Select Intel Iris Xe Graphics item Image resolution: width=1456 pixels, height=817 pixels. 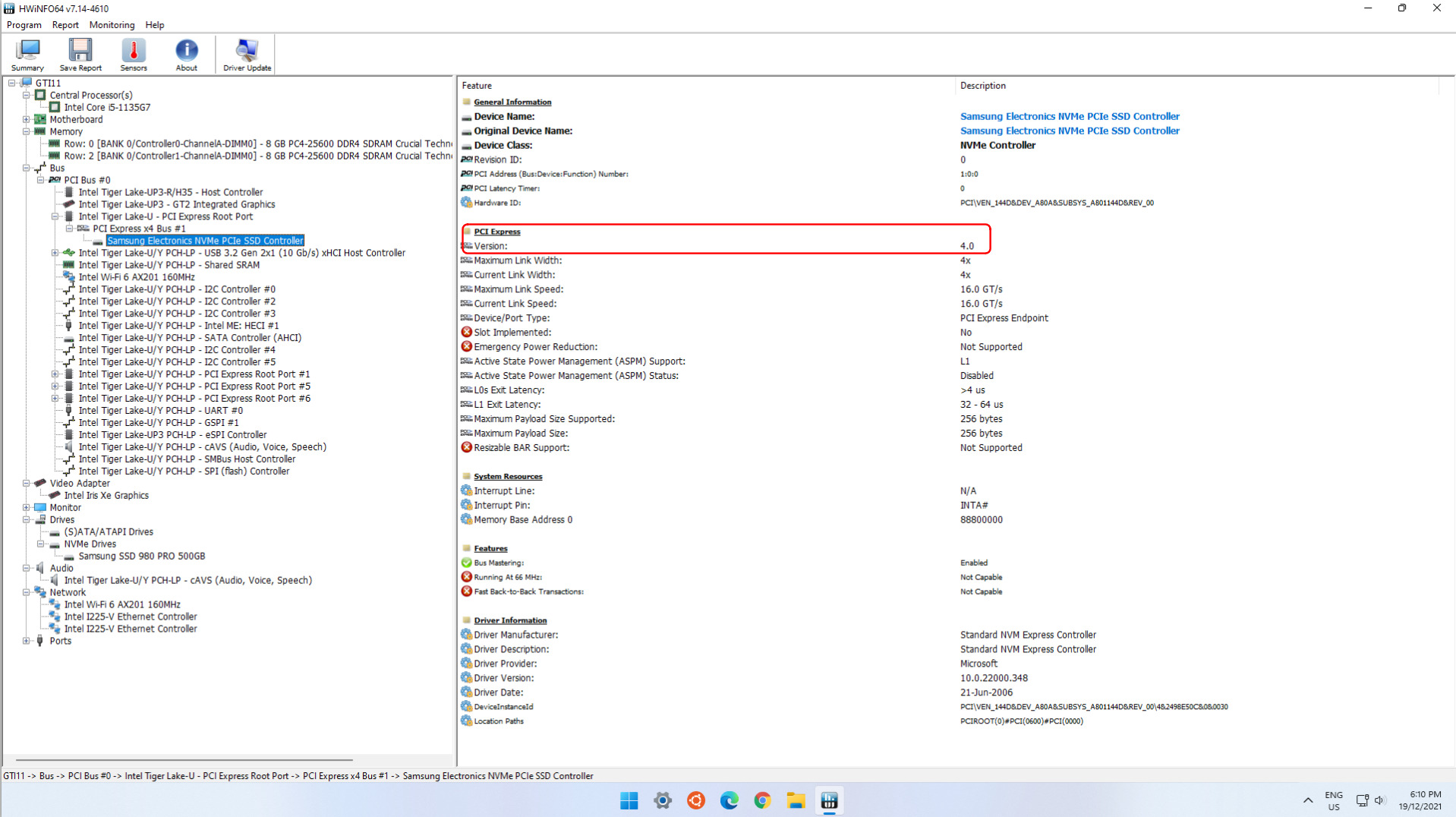[106, 495]
